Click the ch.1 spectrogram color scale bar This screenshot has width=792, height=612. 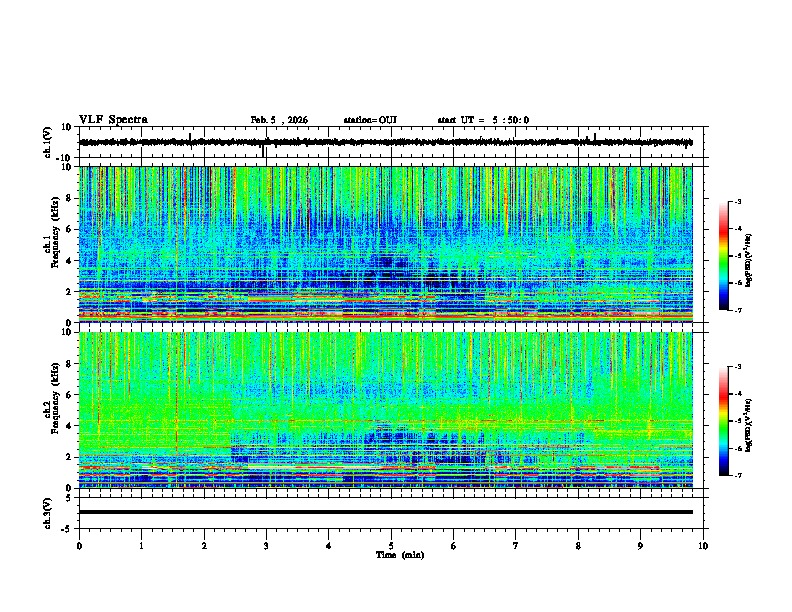click(x=724, y=256)
